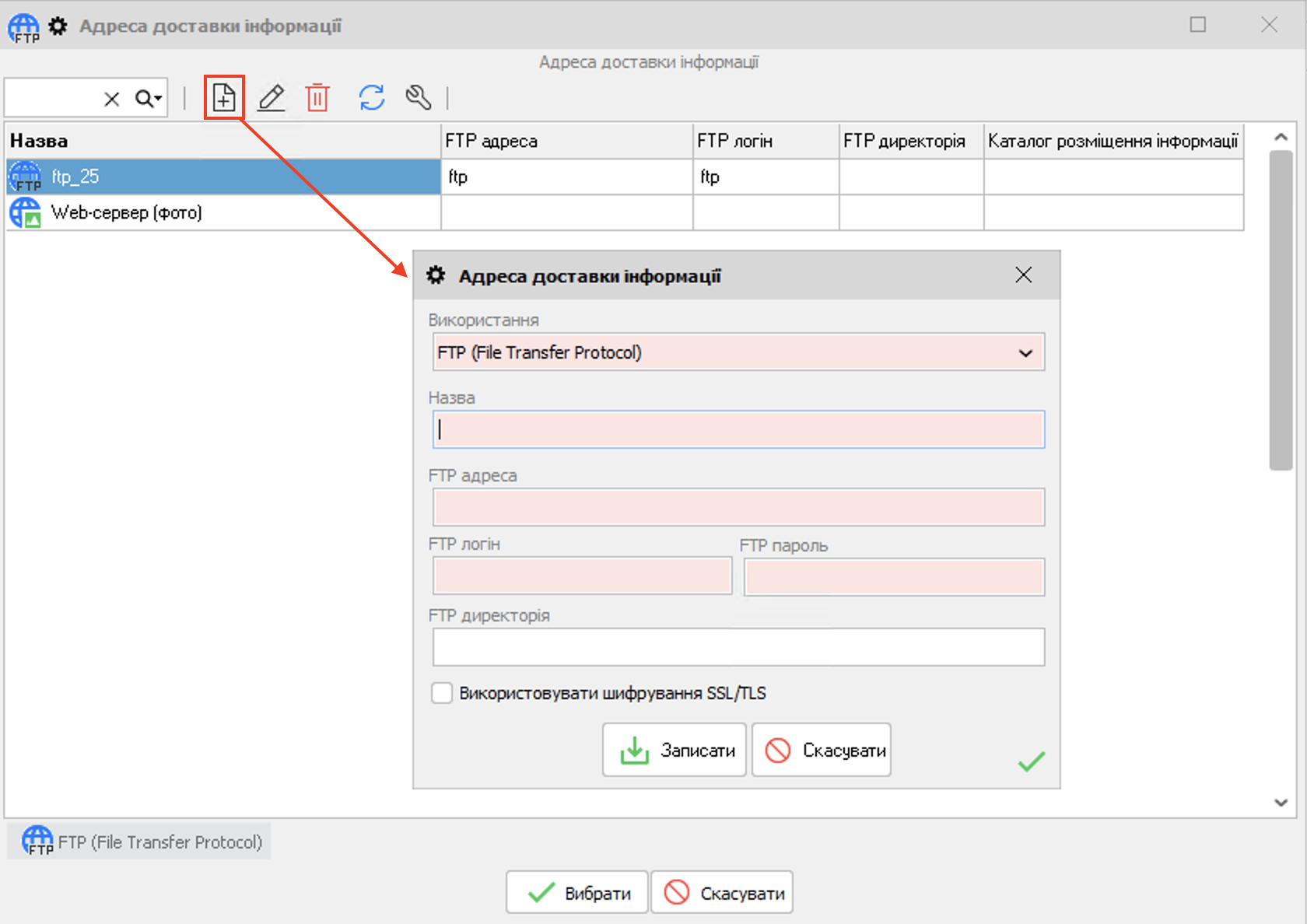Open the search magnifier dropdown

[x=149, y=99]
